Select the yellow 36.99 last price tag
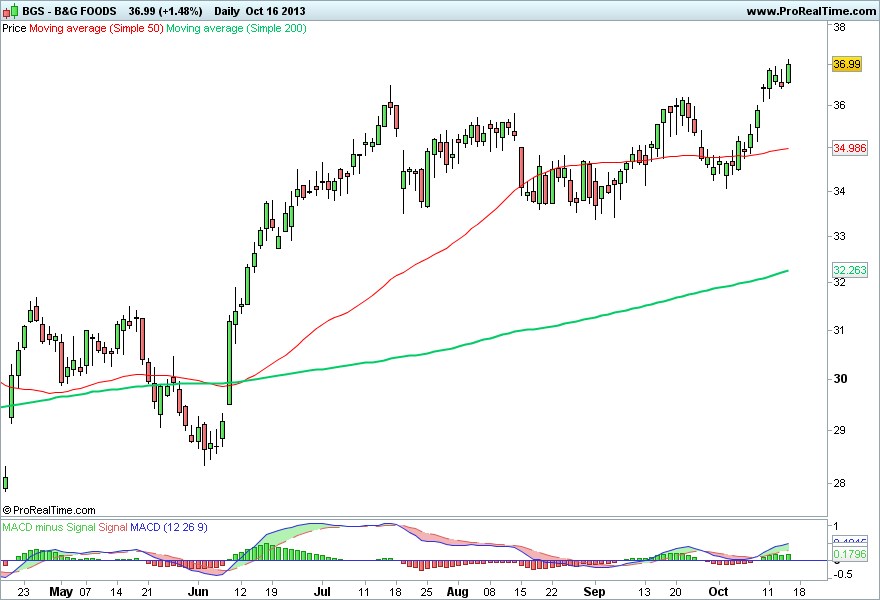The image size is (880, 600). [847, 64]
